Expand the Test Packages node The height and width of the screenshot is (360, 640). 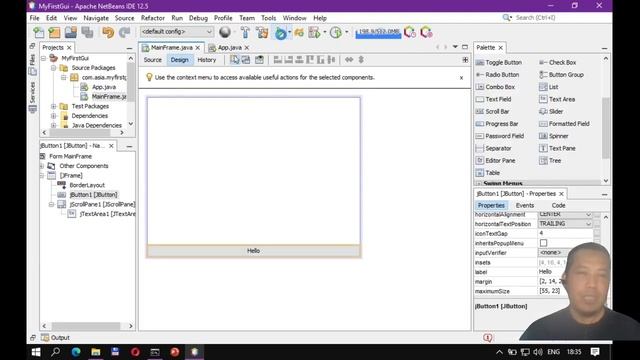tap(53, 106)
